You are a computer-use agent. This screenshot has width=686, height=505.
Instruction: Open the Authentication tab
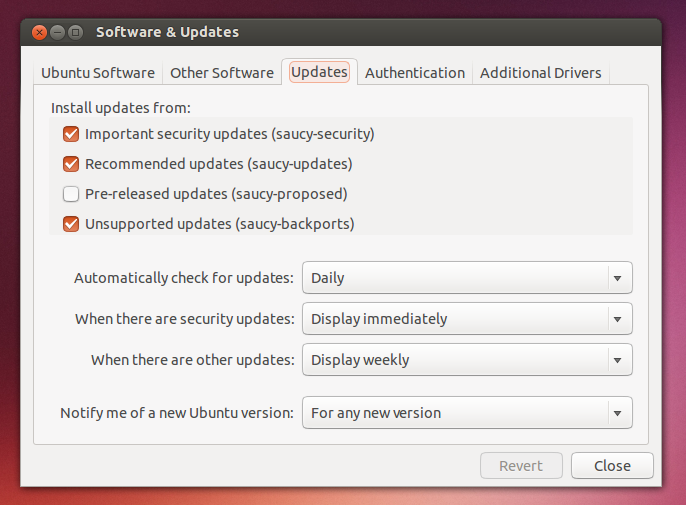pos(415,73)
